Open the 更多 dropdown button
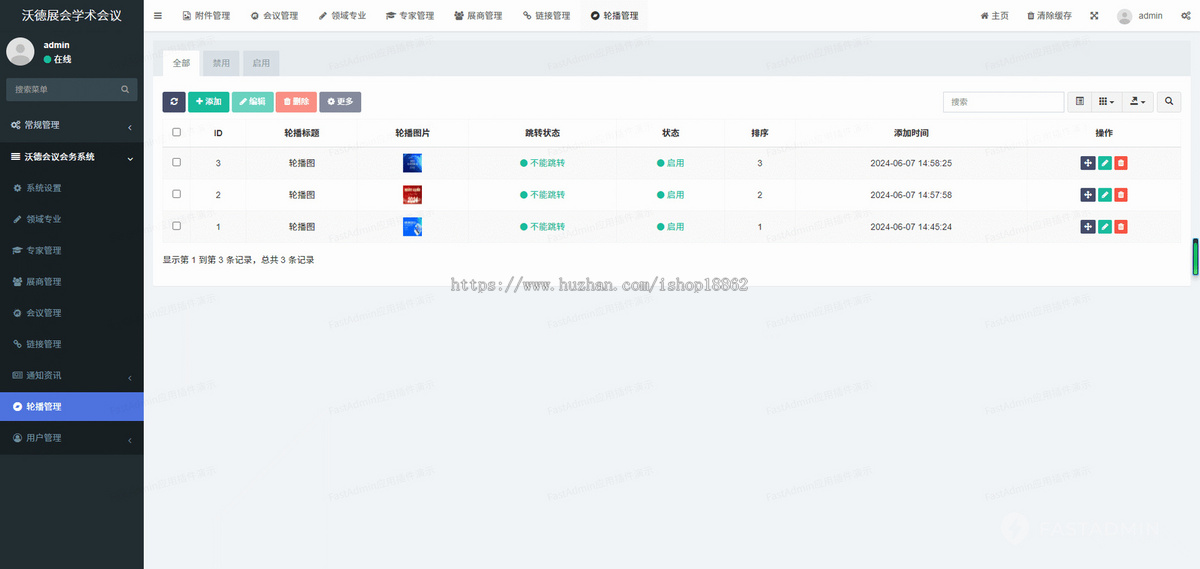The height and width of the screenshot is (569, 1200). coord(340,102)
